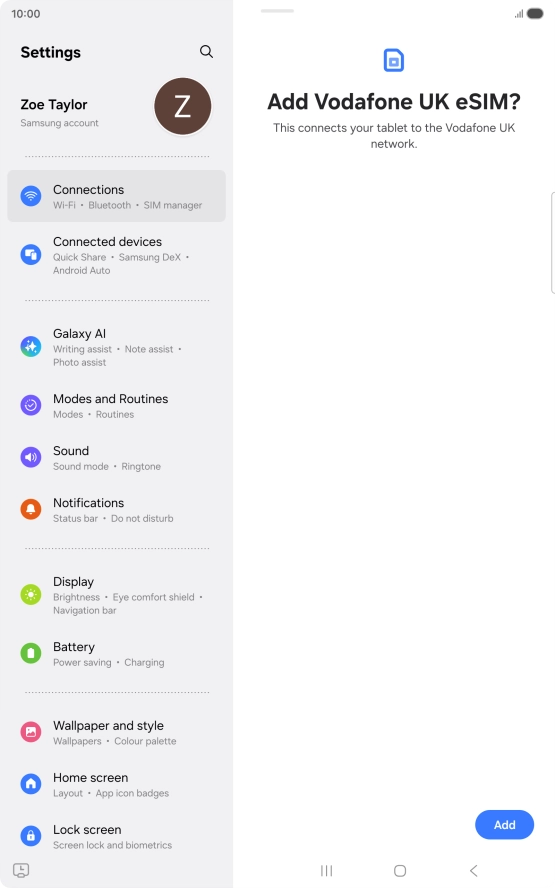Open Wallpaper and style settings
555x888 pixels.
pos(116,732)
